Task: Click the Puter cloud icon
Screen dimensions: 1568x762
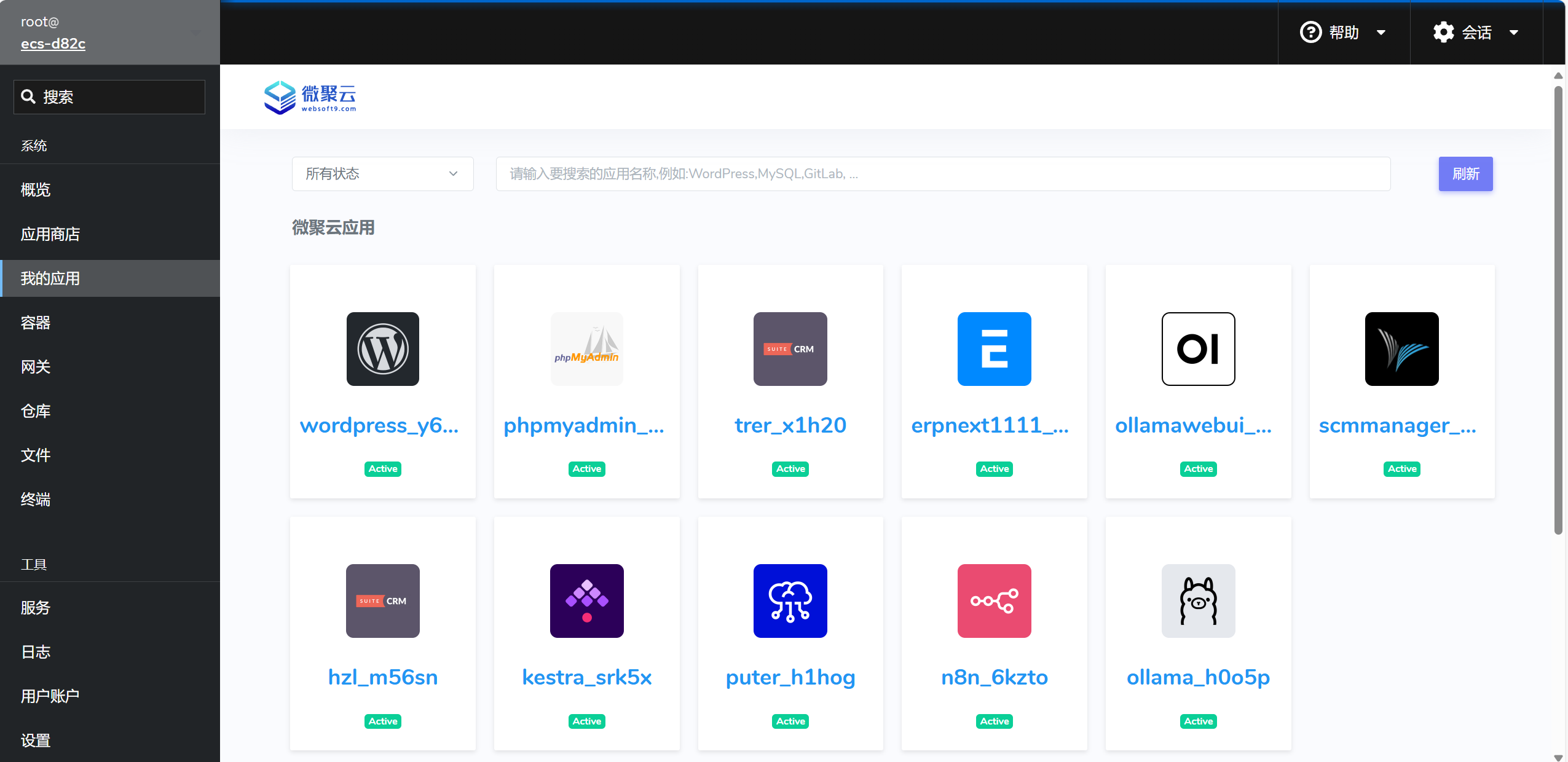Action: pos(790,601)
